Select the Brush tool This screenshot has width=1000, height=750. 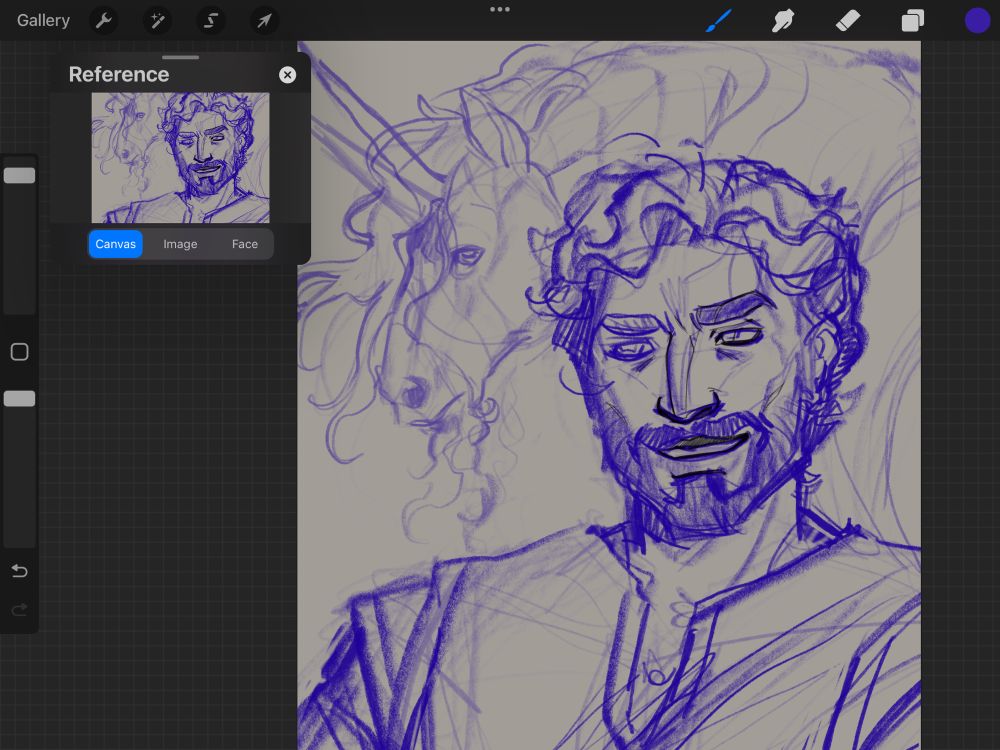point(719,20)
